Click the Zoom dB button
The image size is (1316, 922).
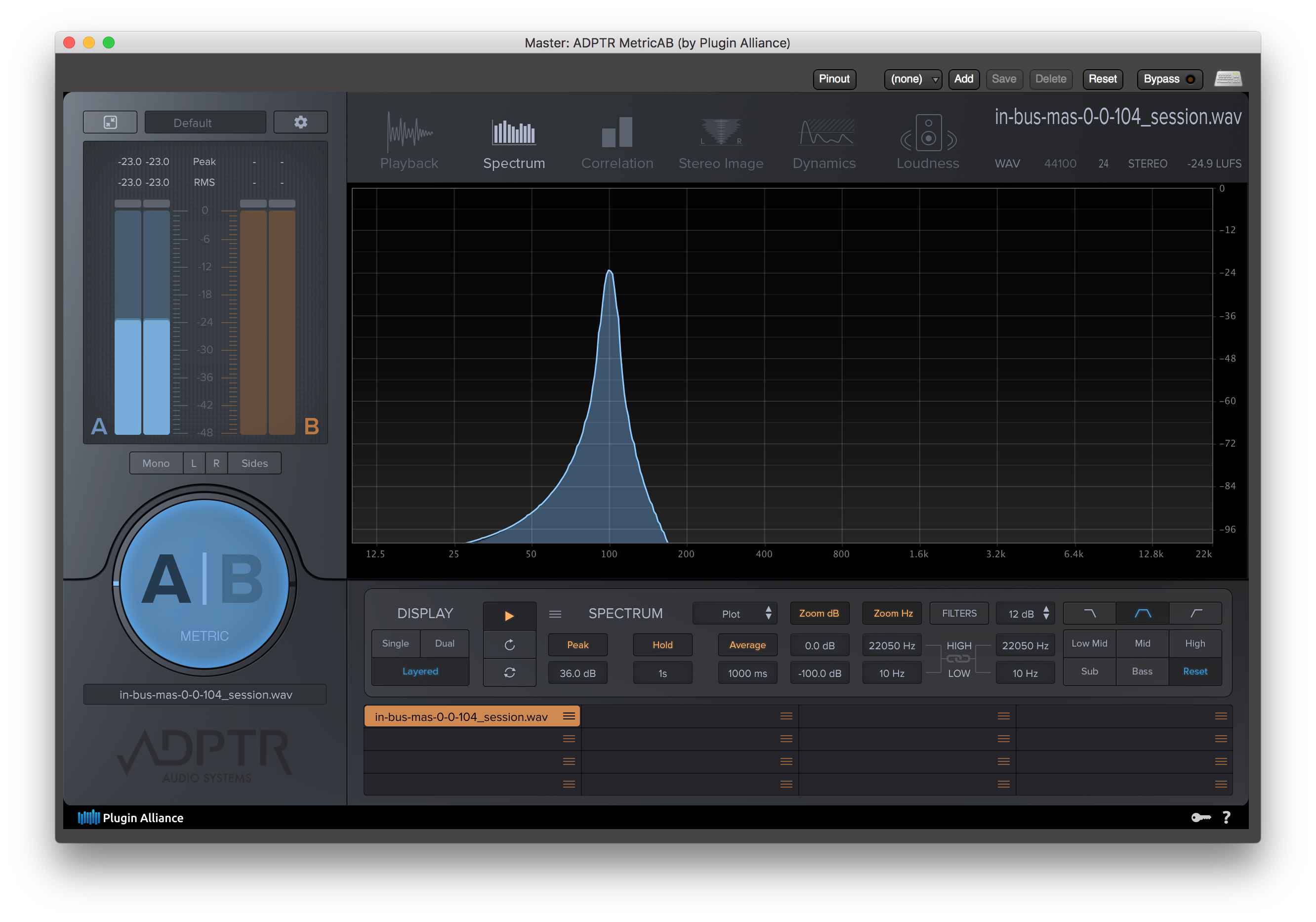pos(819,614)
